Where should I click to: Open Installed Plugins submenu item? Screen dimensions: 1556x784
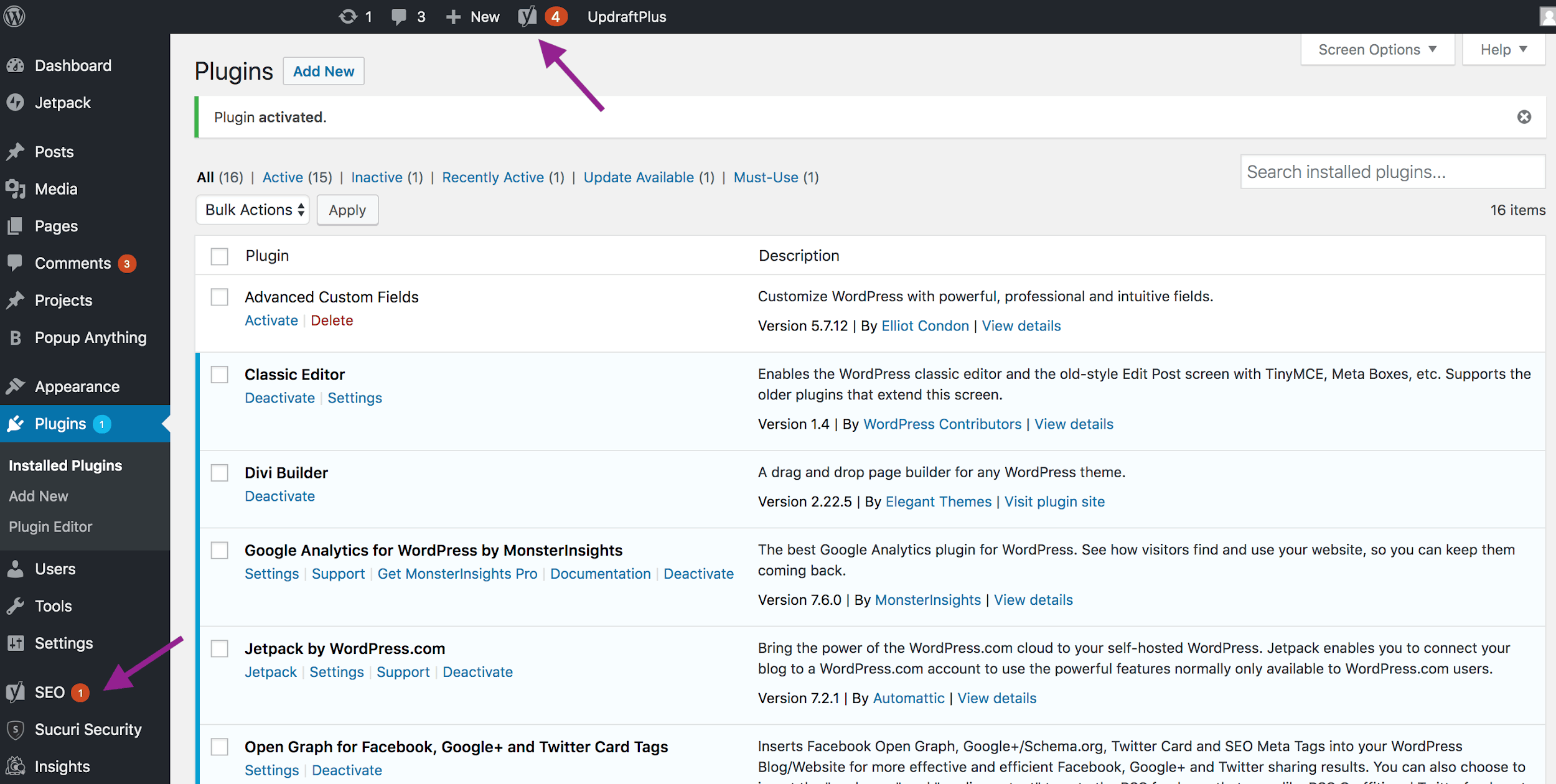coord(65,465)
